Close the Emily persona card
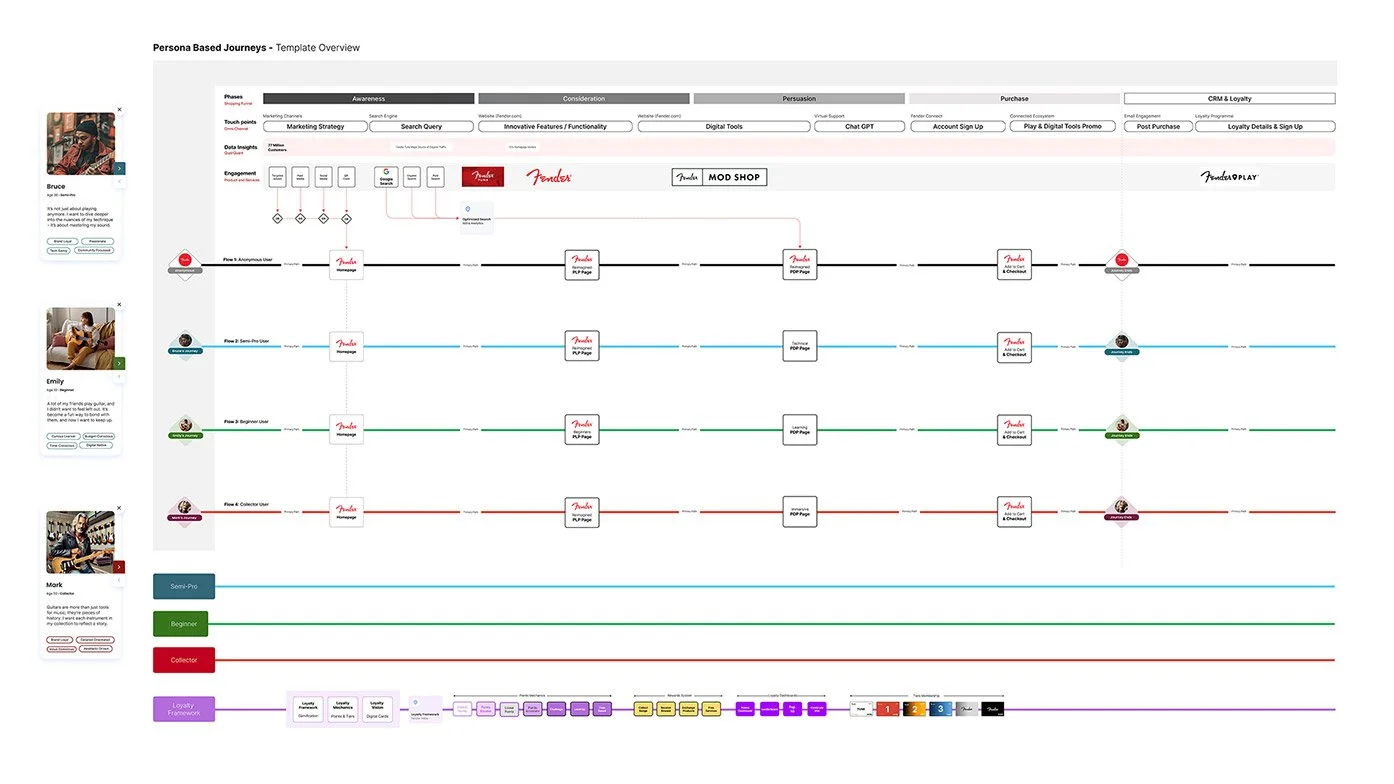The width and height of the screenshot is (1394, 784). [x=120, y=305]
